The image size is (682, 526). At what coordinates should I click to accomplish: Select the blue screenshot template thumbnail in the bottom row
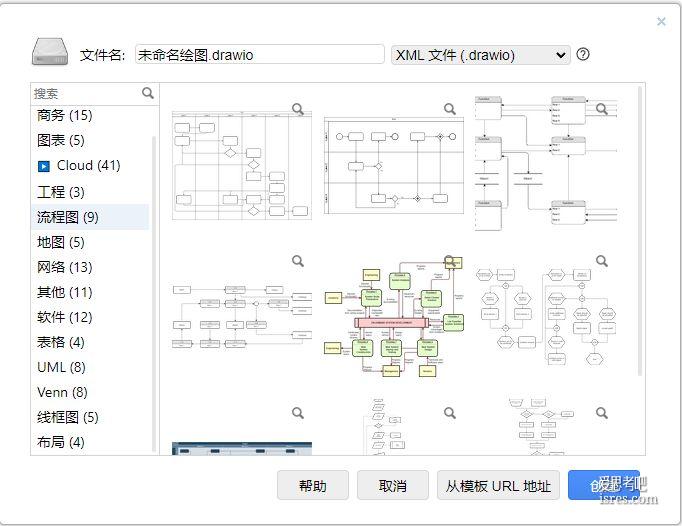coord(242,449)
